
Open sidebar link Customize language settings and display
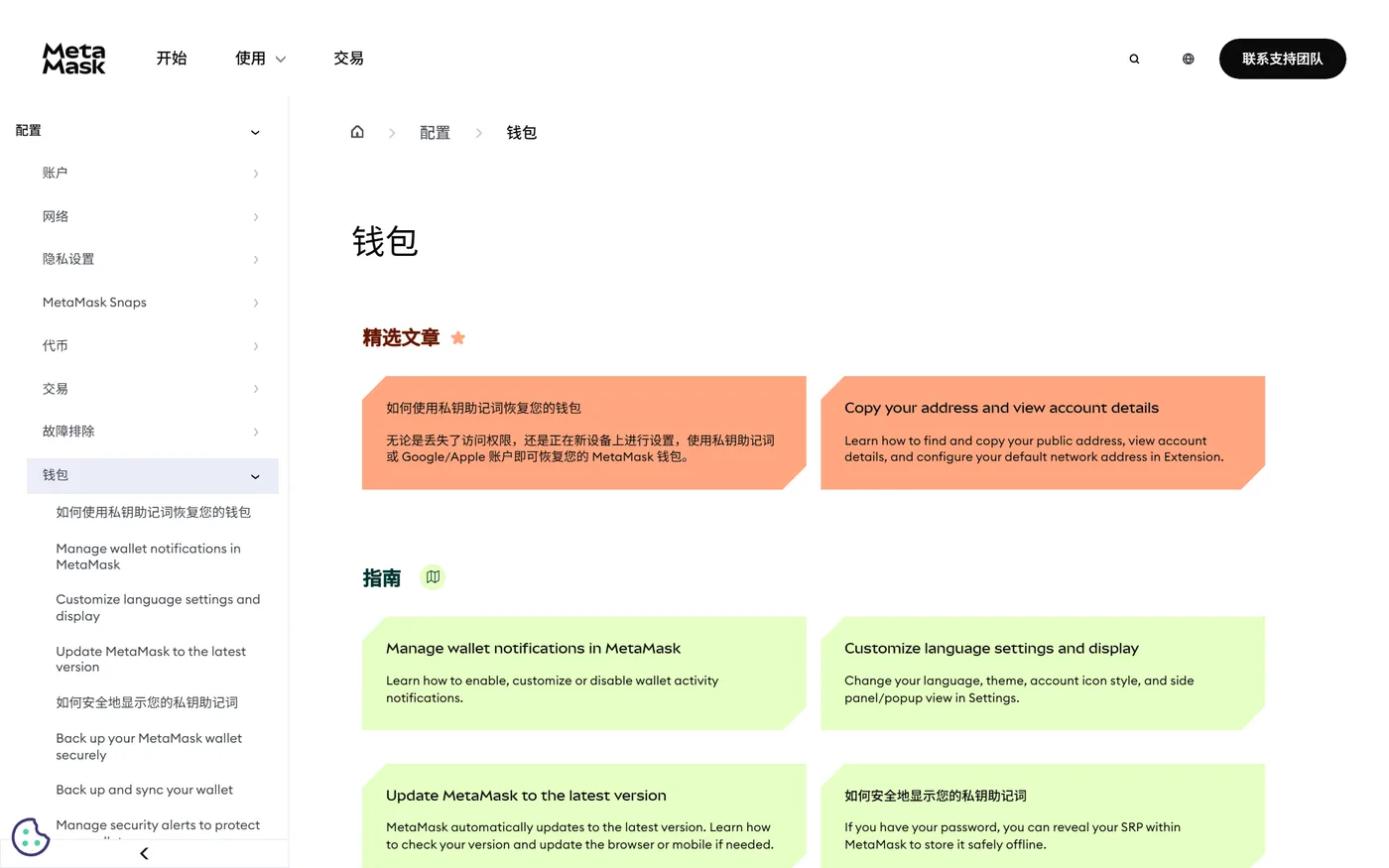click(158, 607)
